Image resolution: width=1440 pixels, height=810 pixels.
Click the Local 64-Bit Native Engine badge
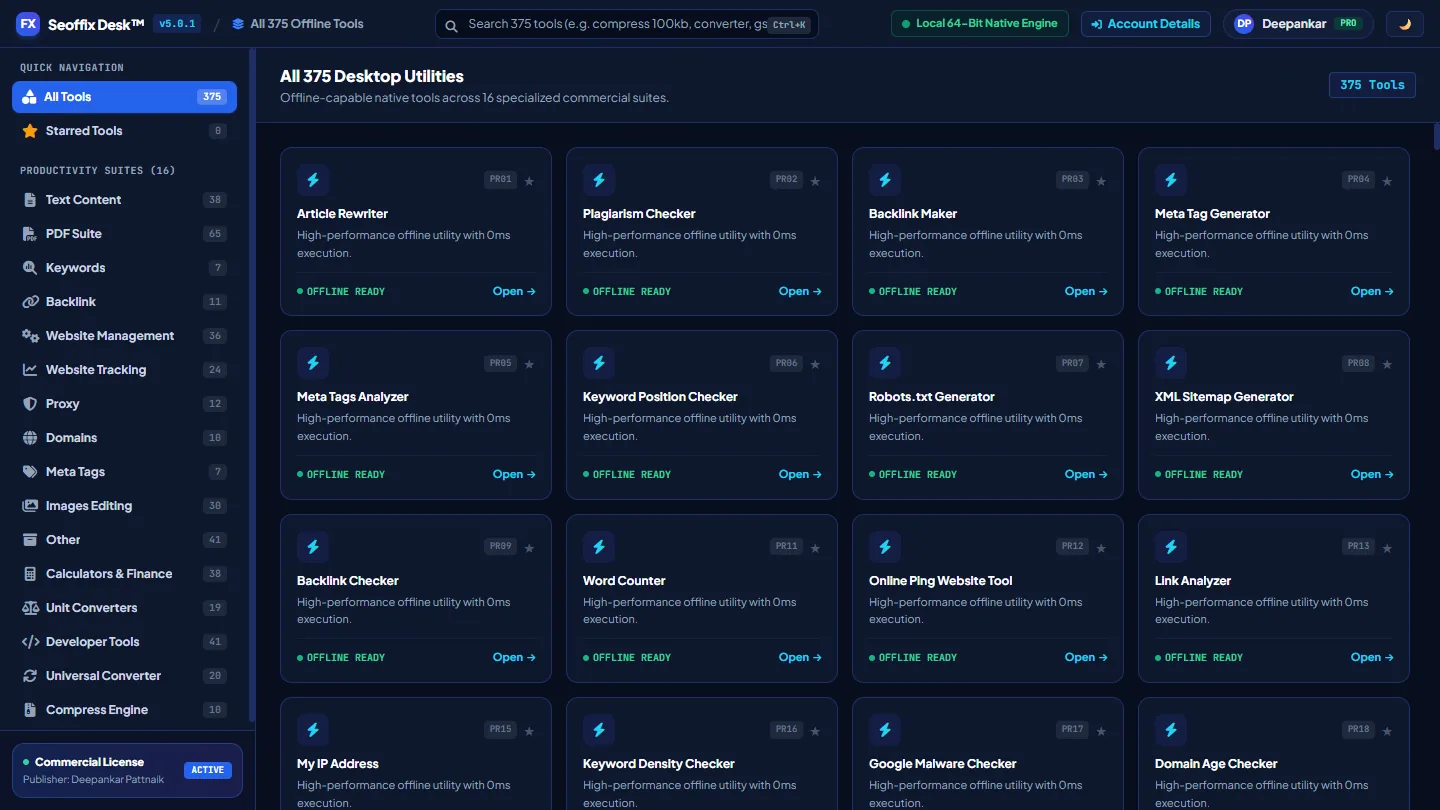(980, 24)
